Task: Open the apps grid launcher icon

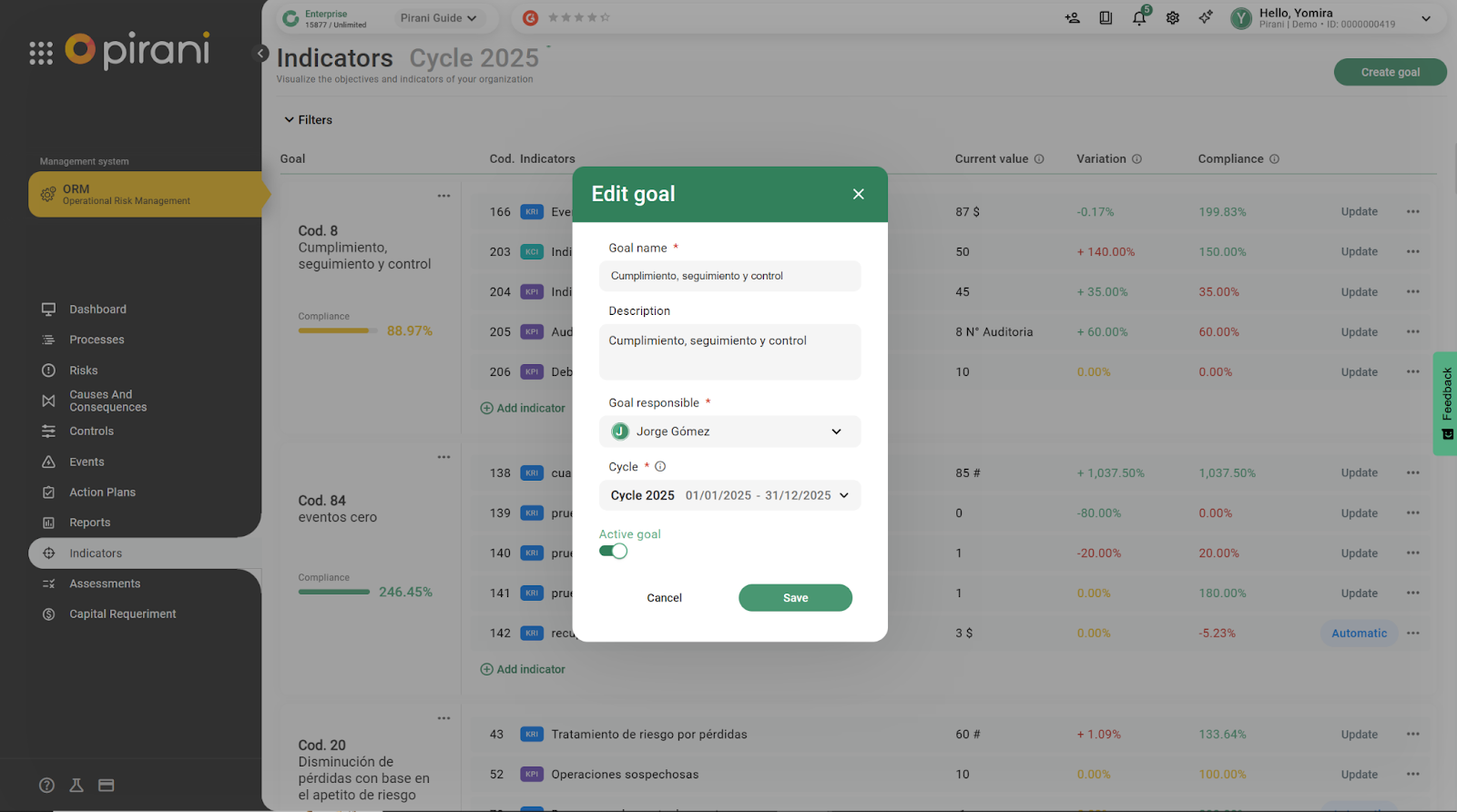Action: pyautogui.click(x=41, y=54)
